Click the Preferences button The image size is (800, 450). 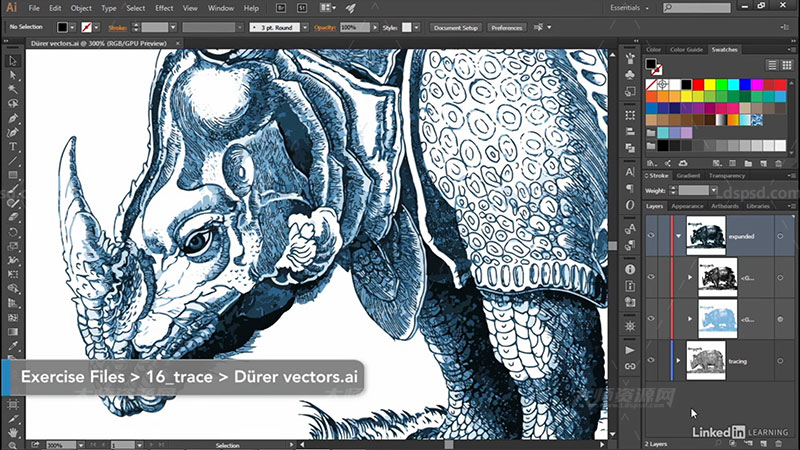[507, 28]
